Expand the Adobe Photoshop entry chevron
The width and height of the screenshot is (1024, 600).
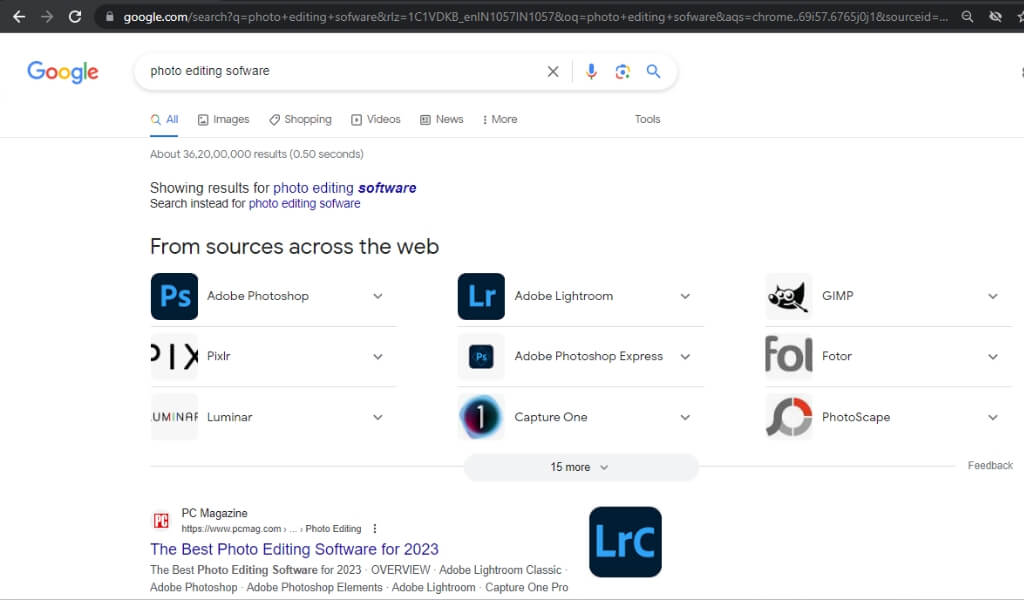[x=378, y=296]
